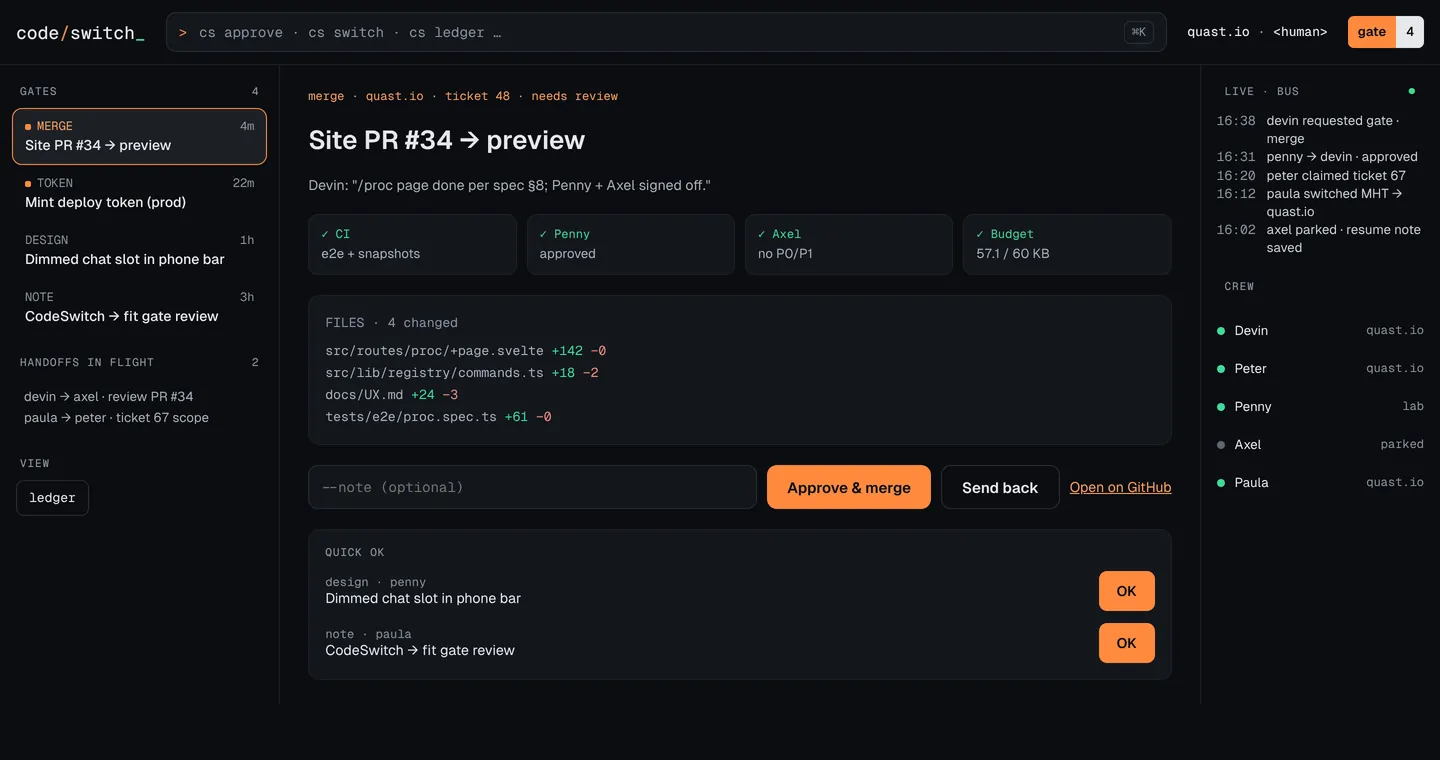Screen dimensions: 1440x760
Task: Click the Axel no P0/P1 check card
Action: (x=848, y=244)
